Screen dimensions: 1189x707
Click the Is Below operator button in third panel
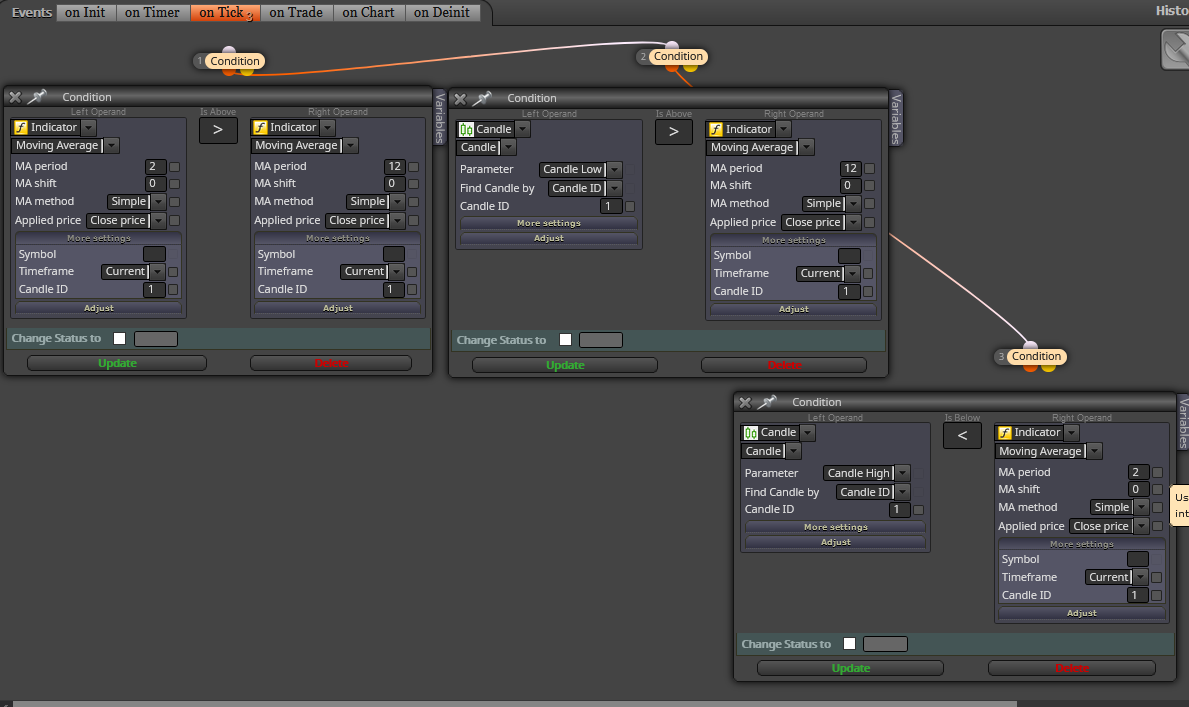(962, 435)
